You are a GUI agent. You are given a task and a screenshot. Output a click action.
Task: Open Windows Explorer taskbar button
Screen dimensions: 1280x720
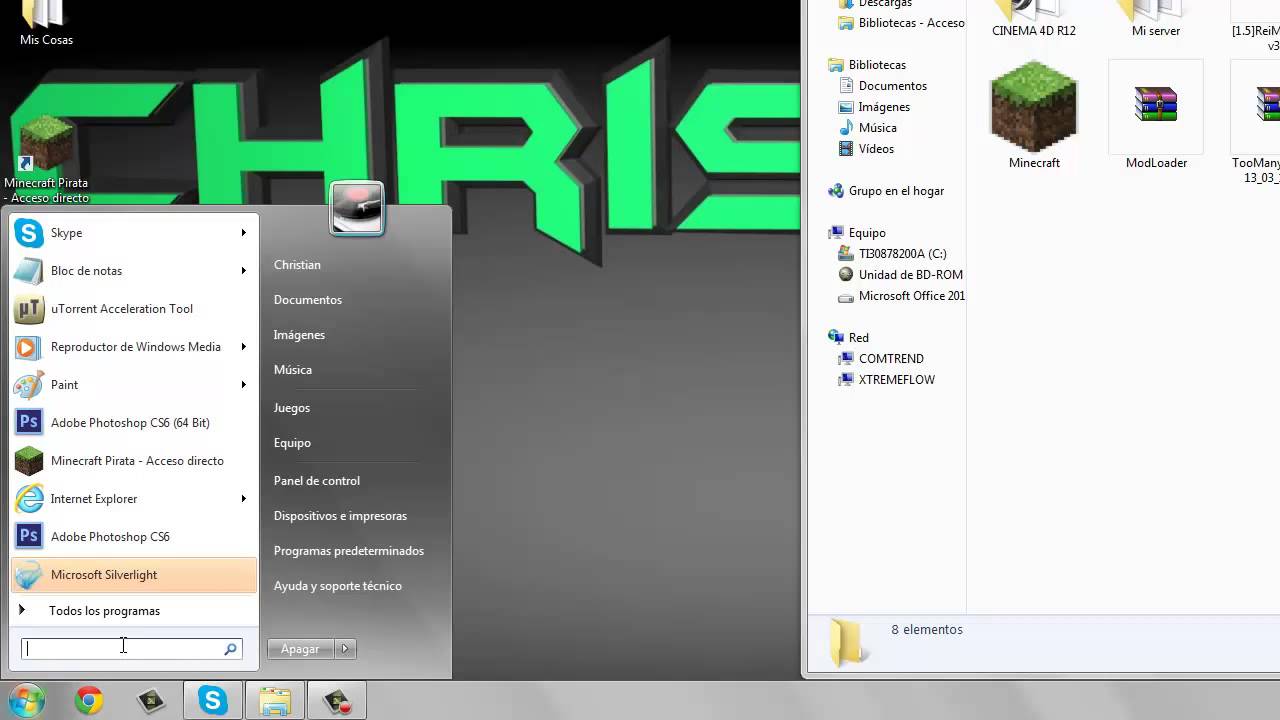(275, 702)
